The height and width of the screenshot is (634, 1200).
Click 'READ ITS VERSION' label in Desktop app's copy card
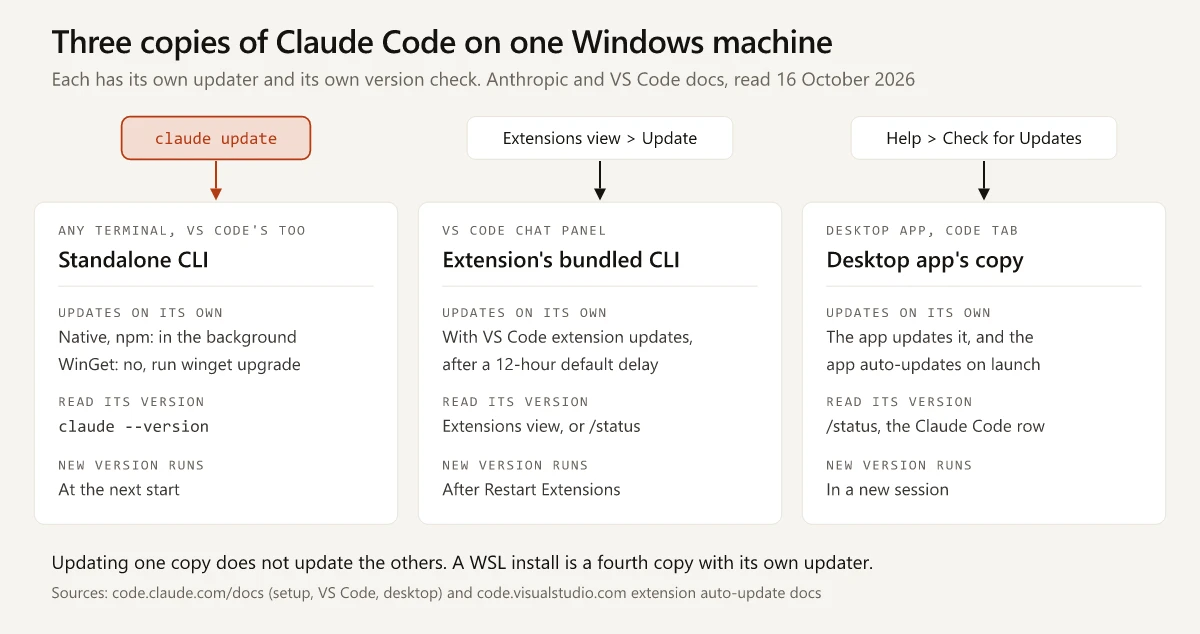coord(899,401)
